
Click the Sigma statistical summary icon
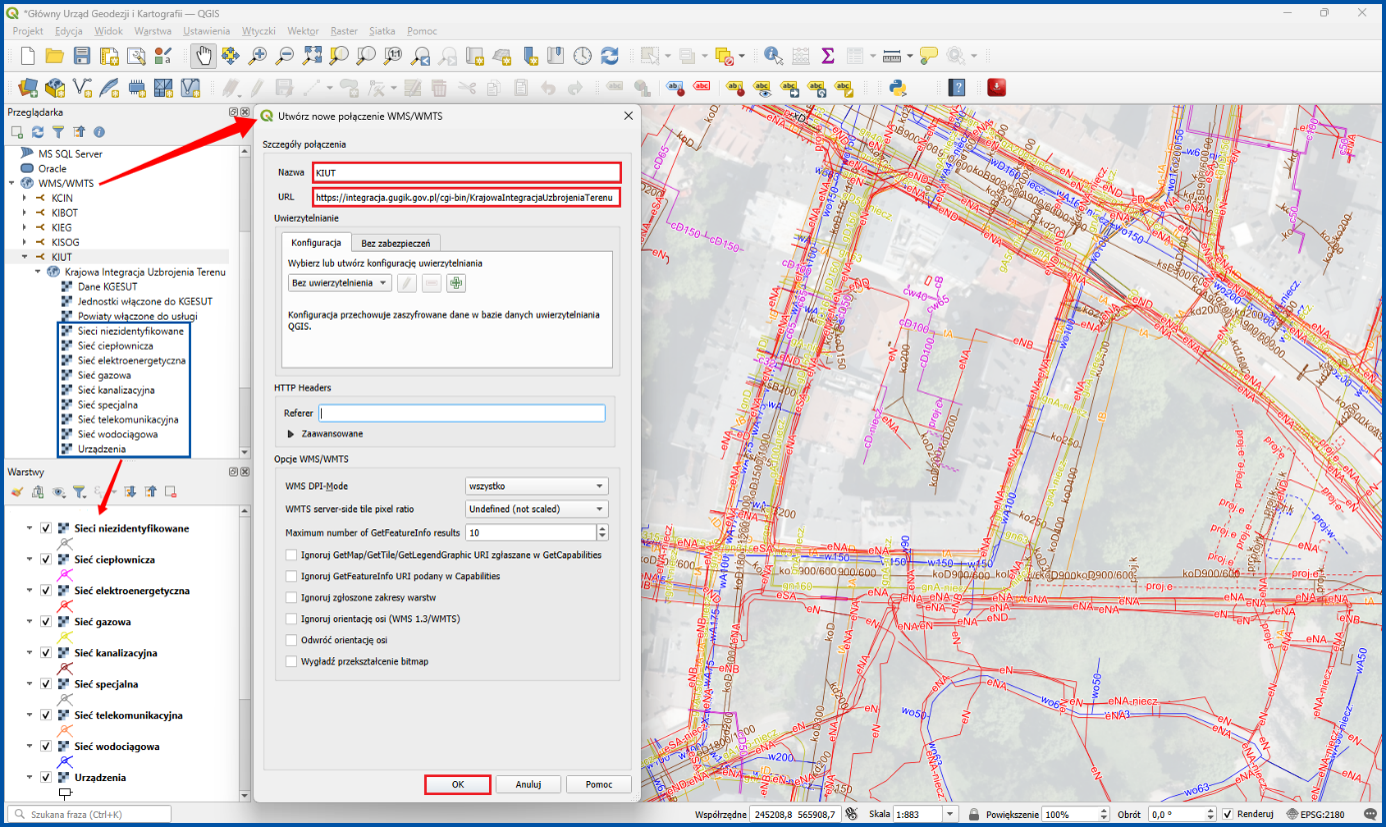coord(828,55)
